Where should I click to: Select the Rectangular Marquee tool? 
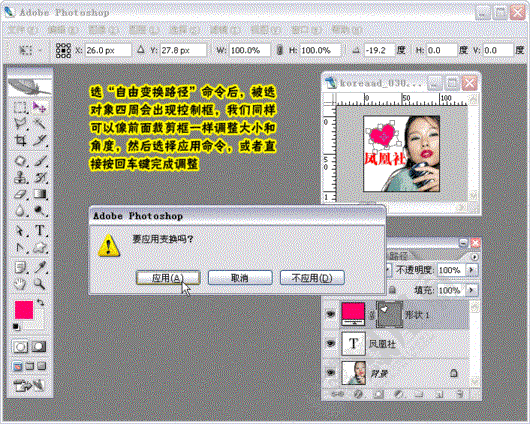click(x=20, y=108)
